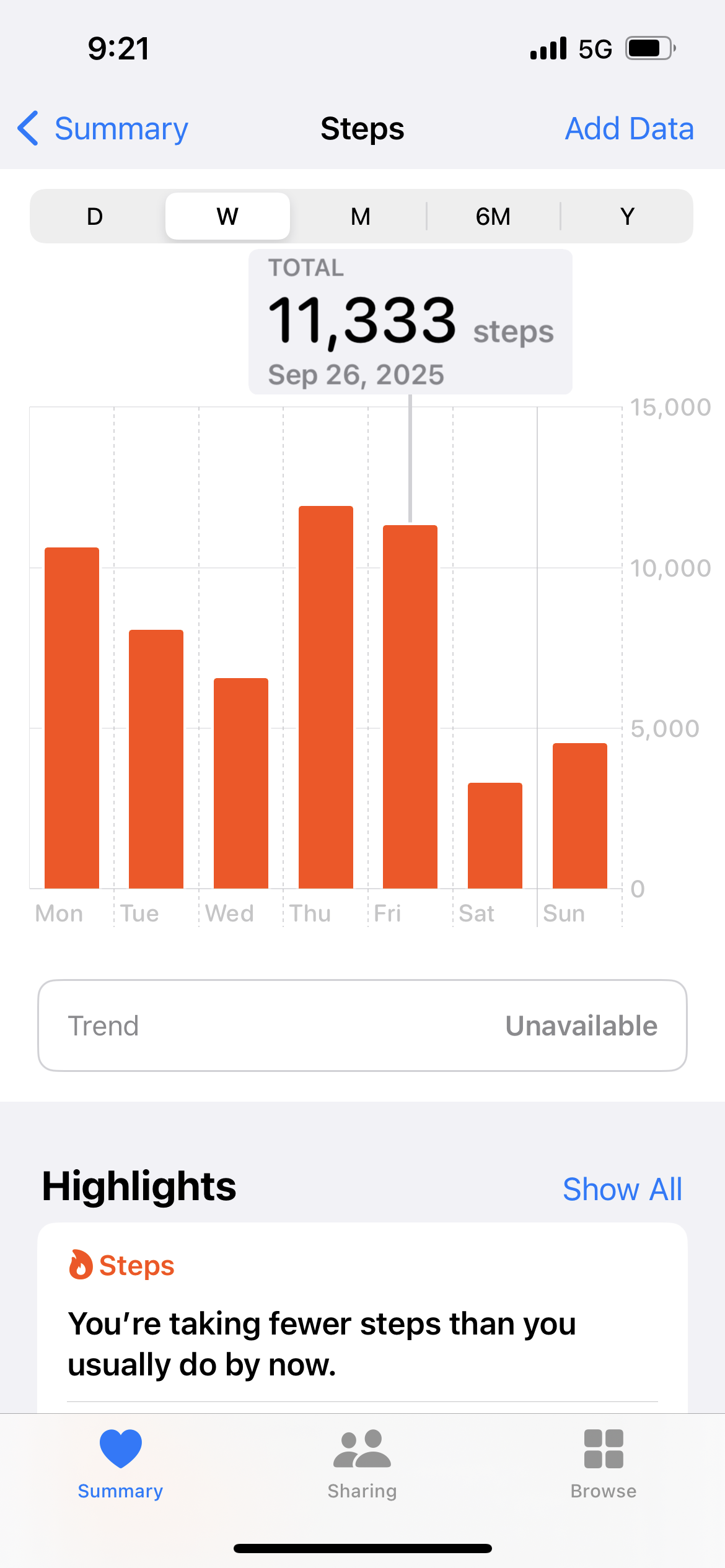Open the Browse grid icon
The width and height of the screenshot is (725, 1568).
coord(603,1448)
